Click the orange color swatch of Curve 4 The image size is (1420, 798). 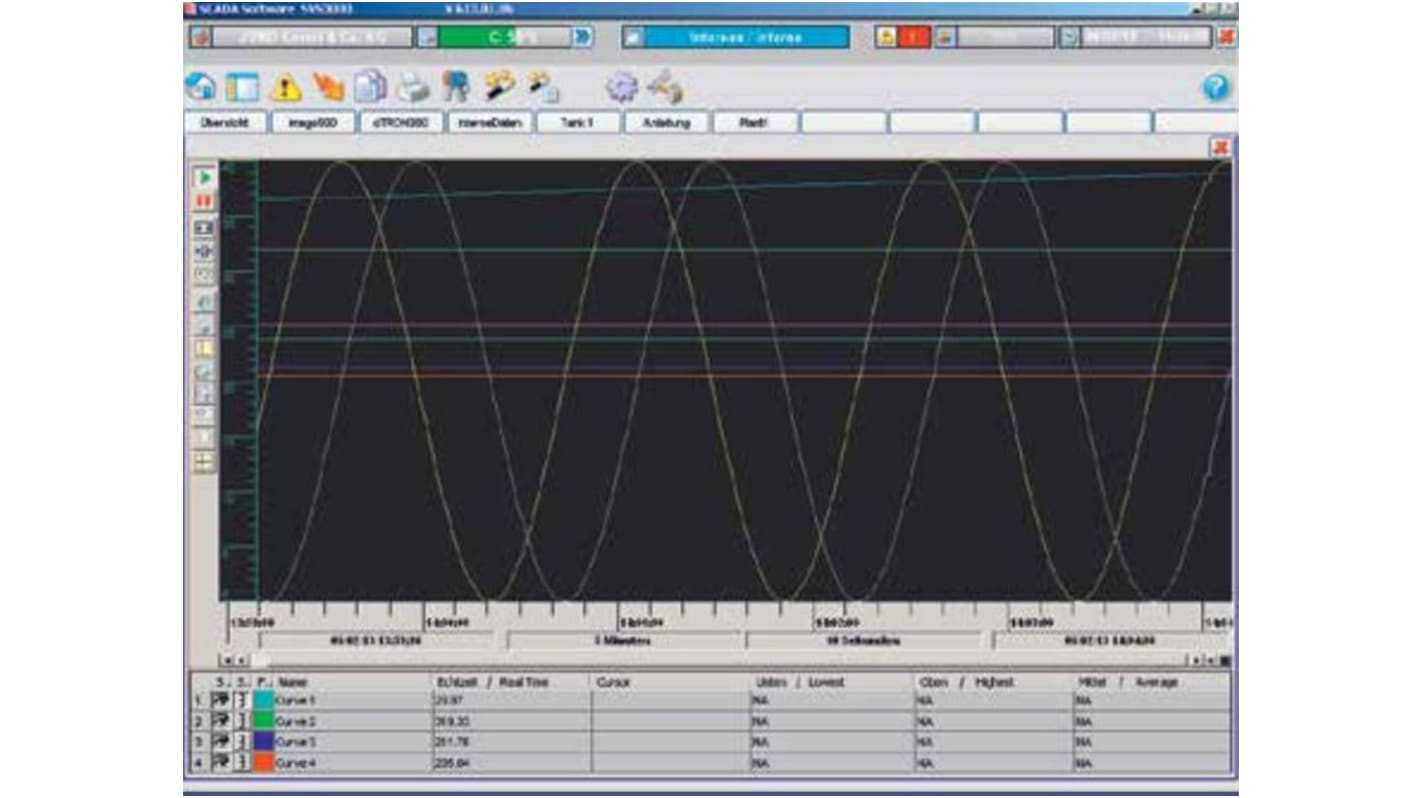(264, 763)
